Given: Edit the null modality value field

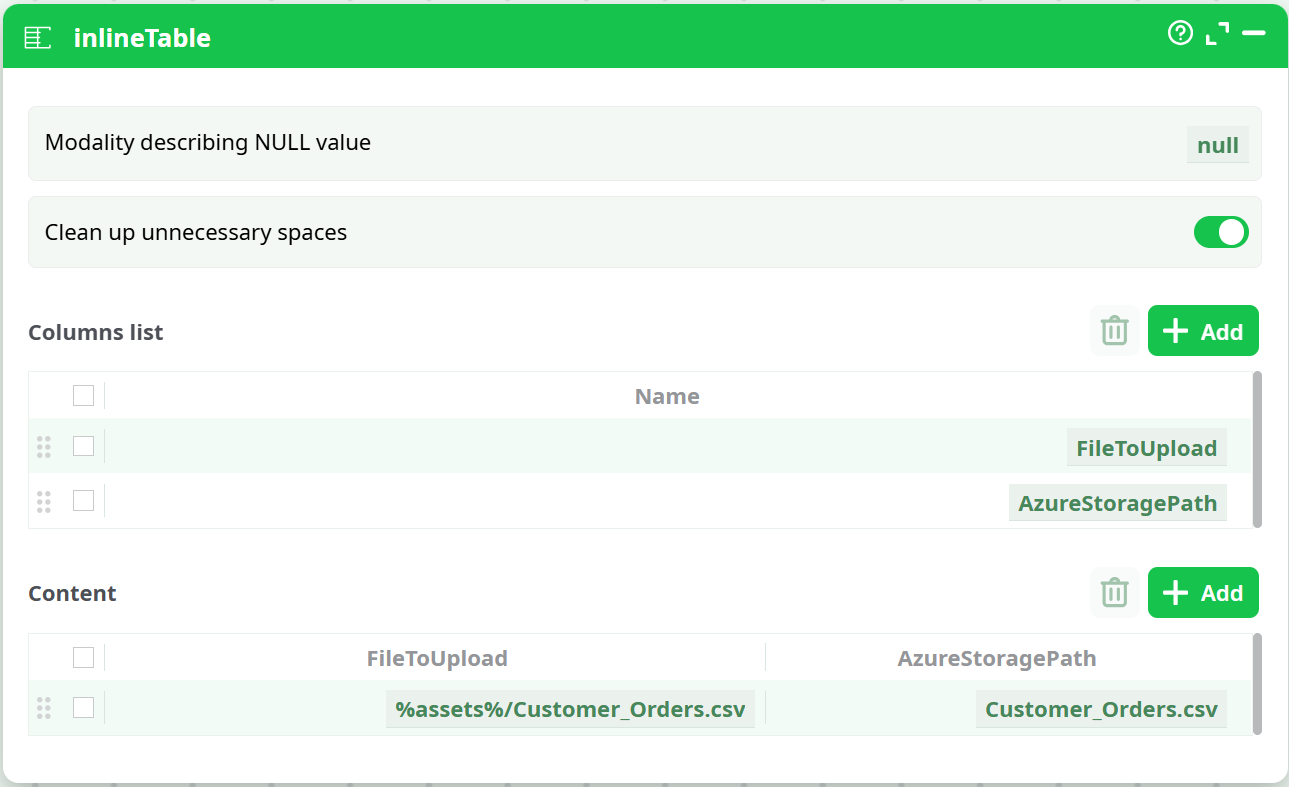Looking at the screenshot, I should (x=1217, y=145).
